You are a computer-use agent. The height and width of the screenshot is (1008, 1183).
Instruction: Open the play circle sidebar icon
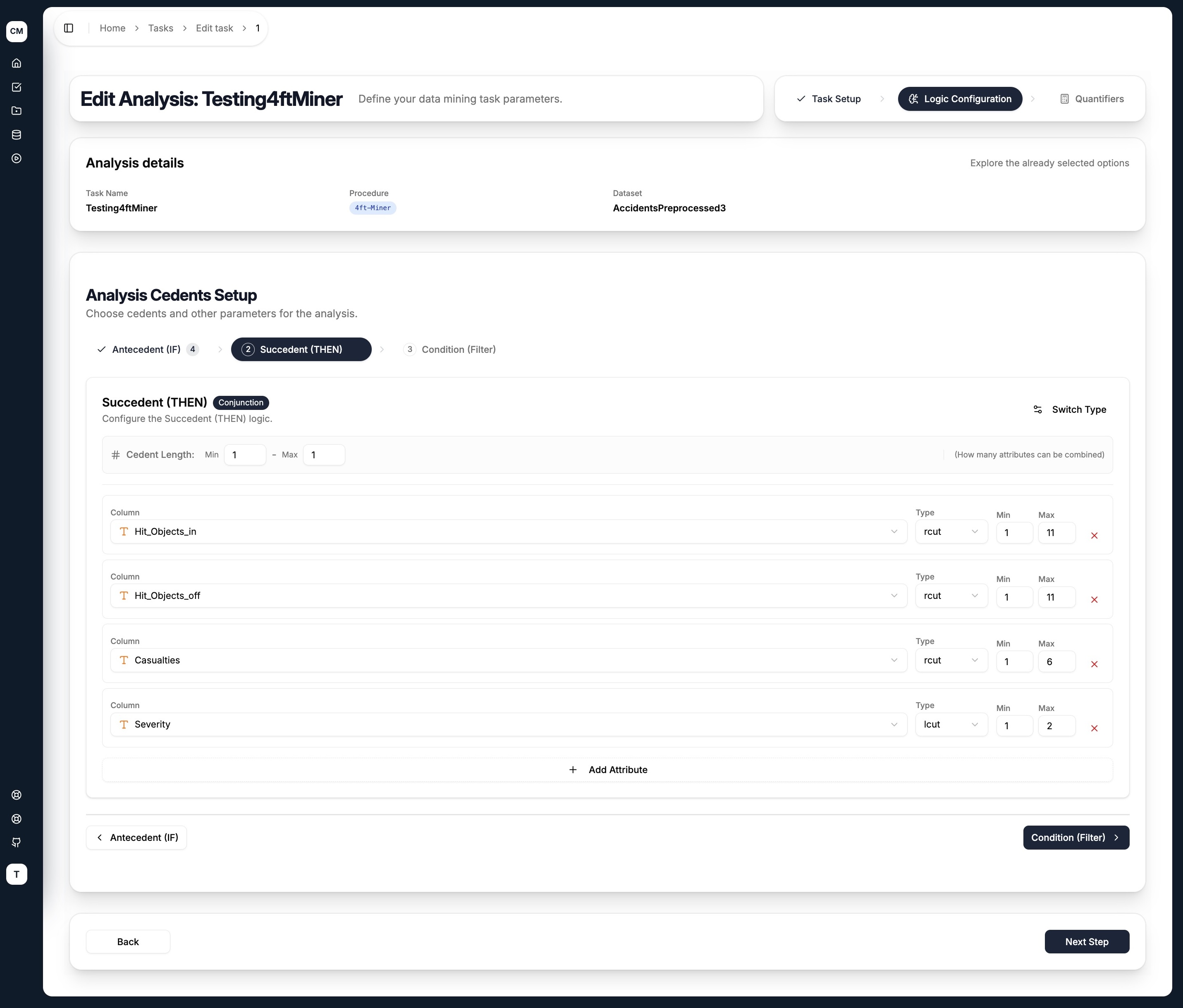click(17, 159)
